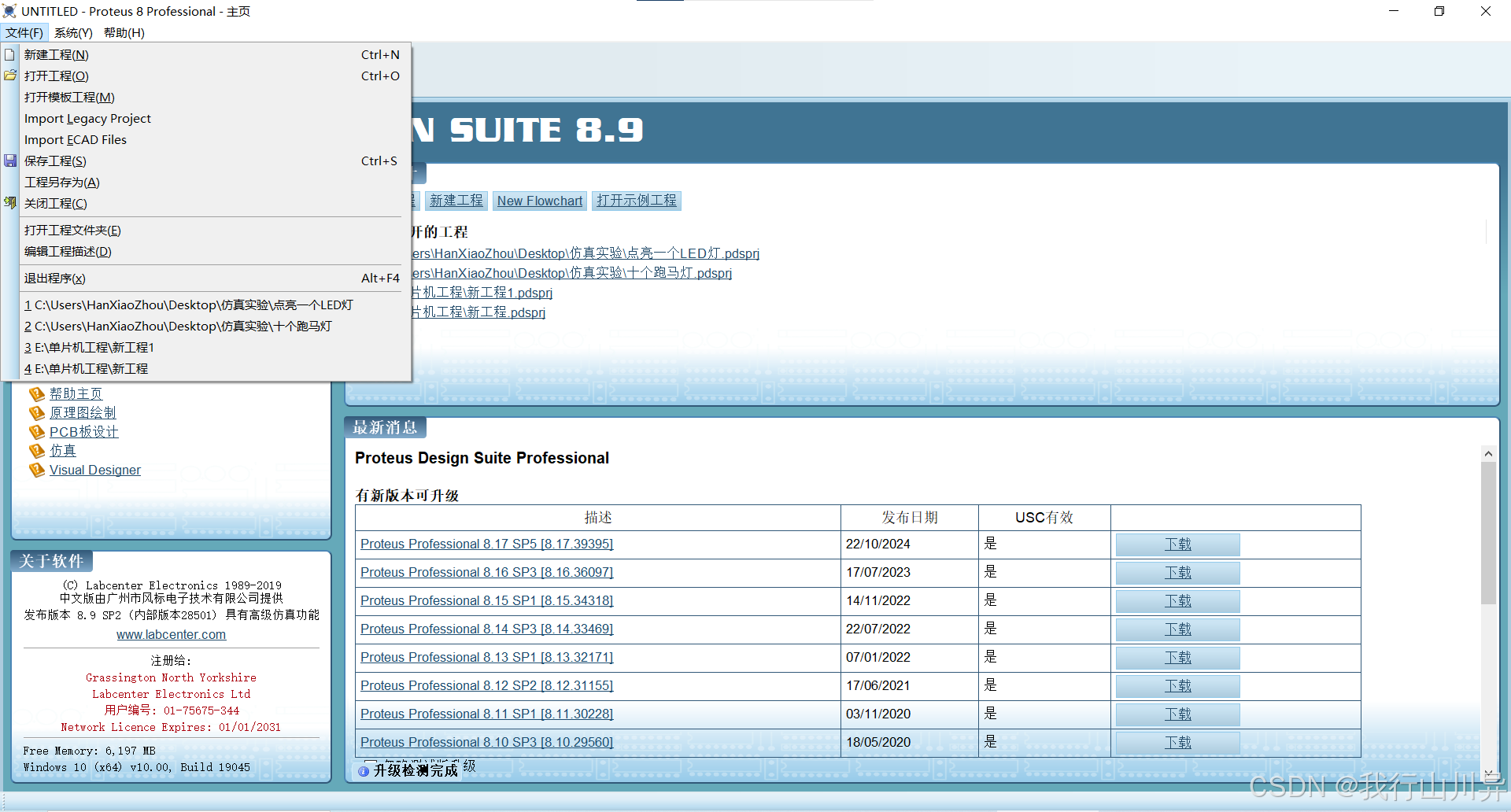Open the 系统(Y) menu
The width and height of the screenshot is (1511, 812).
73,32
